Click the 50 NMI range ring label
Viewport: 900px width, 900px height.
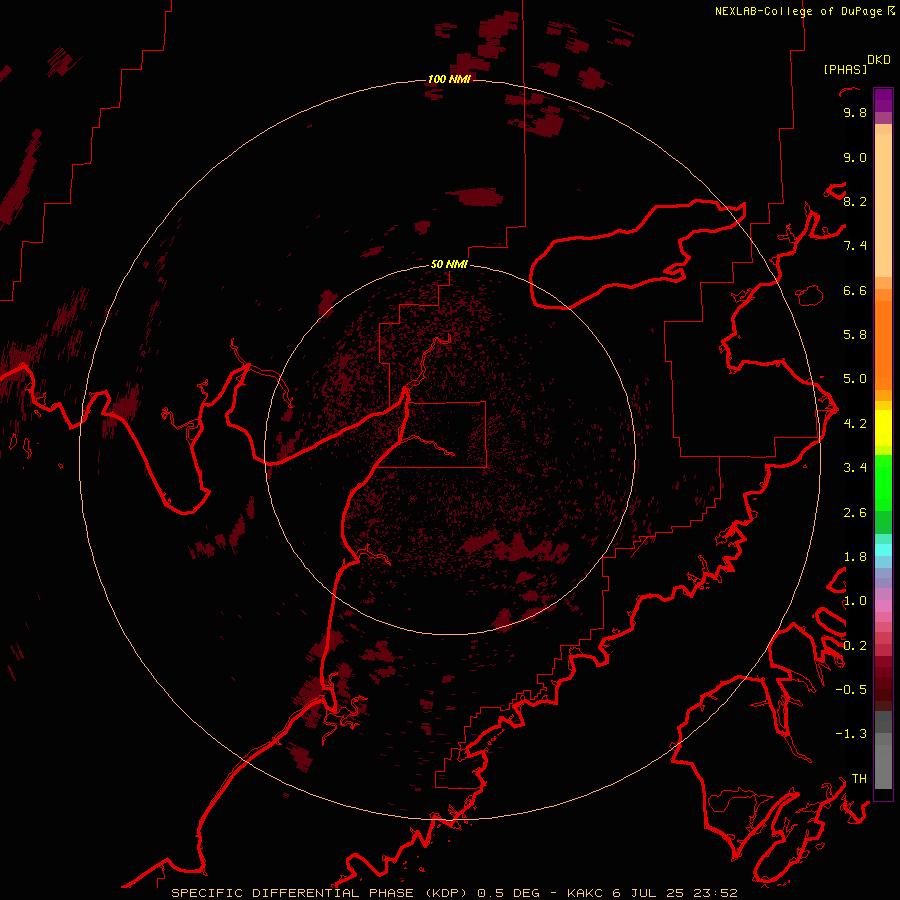[449, 264]
